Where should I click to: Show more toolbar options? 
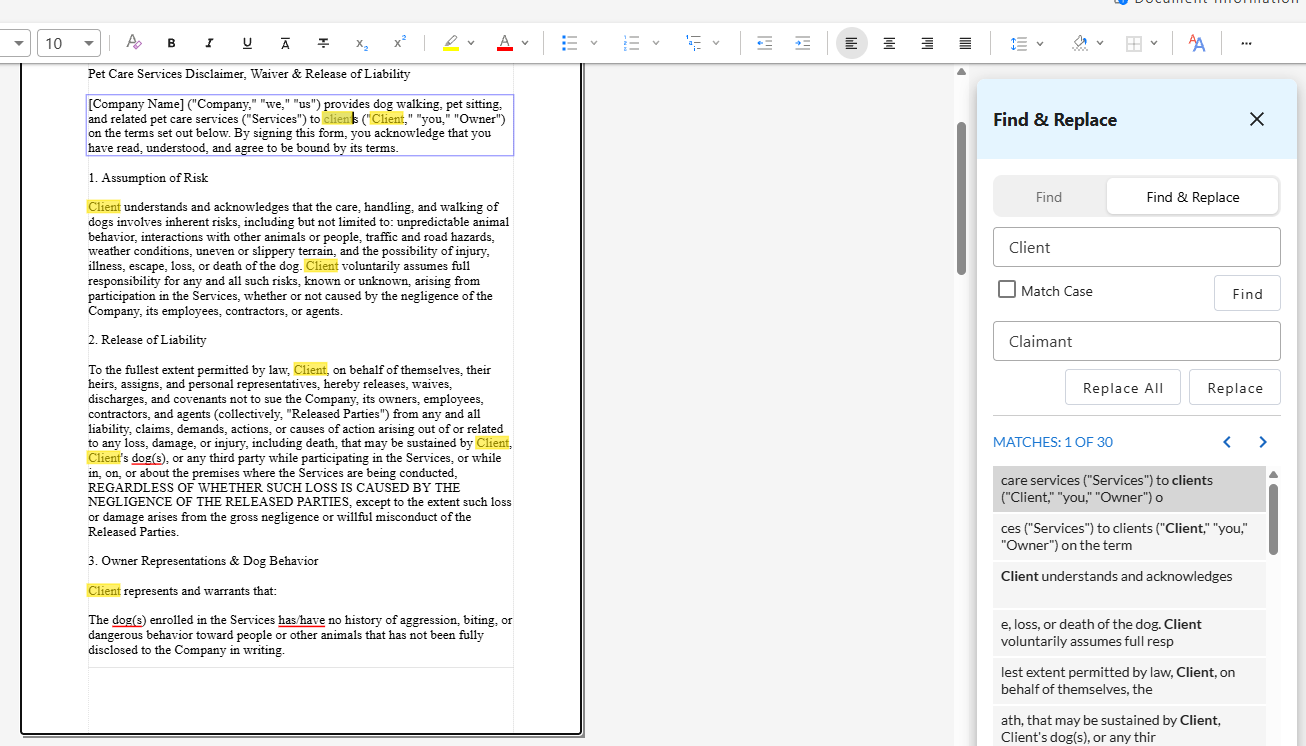point(1246,43)
